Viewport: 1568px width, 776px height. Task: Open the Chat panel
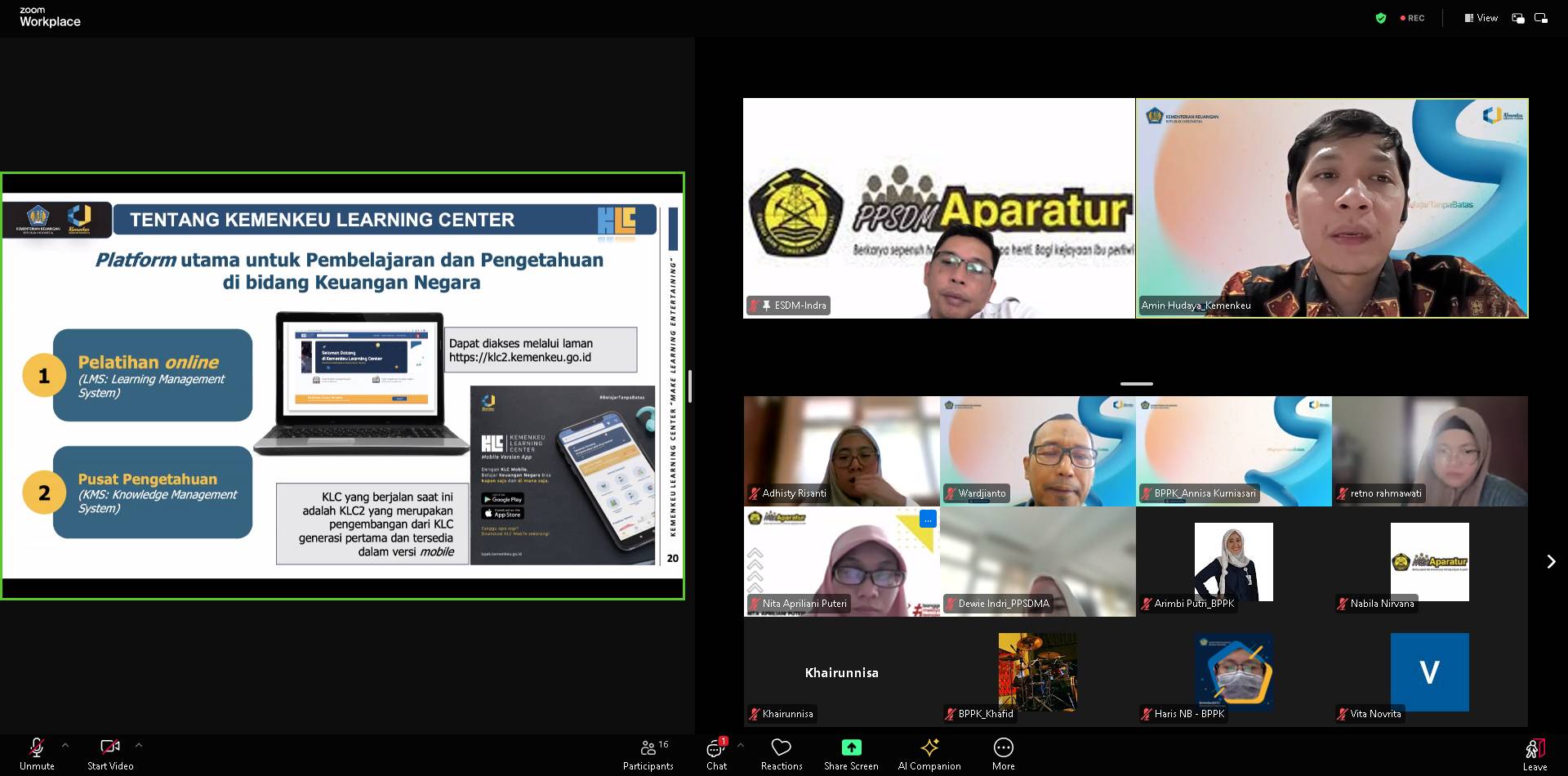point(716,753)
